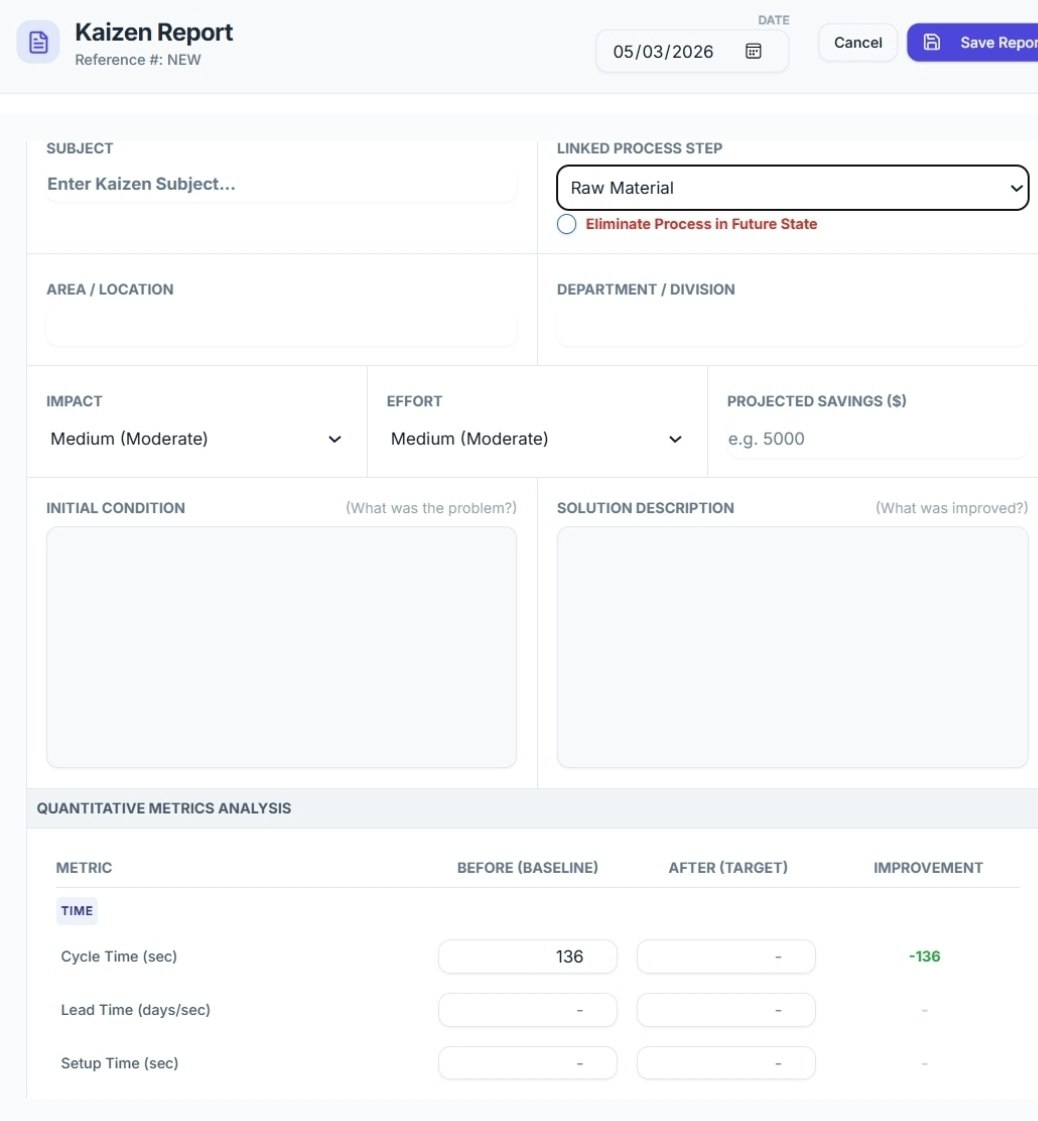The height and width of the screenshot is (1121, 1038).
Task: Select Eliminate Process in Future State
Action: click(x=566, y=224)
